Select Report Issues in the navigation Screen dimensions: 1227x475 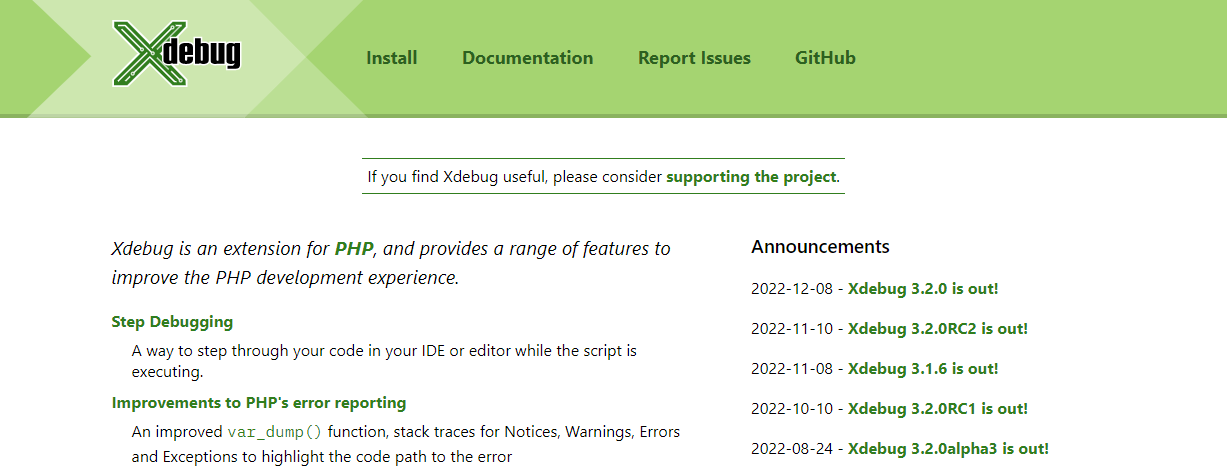click(x=694, y=58)
